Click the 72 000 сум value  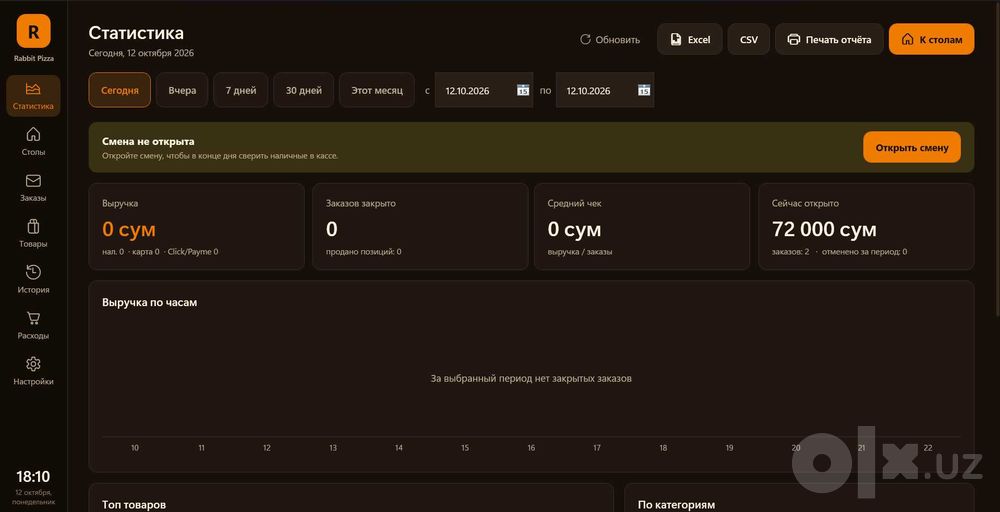824,229
